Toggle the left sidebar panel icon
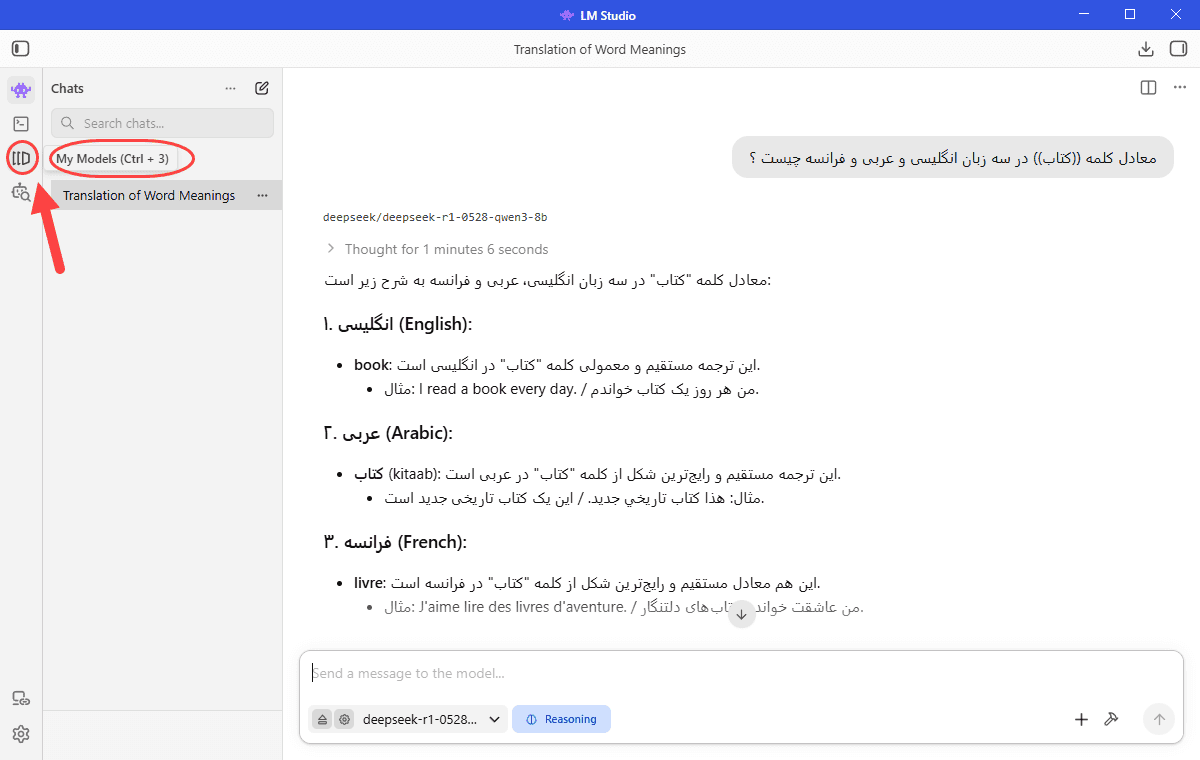Image resolution: width=1200 pixels, height=760 pixels. tap(21, 48)
